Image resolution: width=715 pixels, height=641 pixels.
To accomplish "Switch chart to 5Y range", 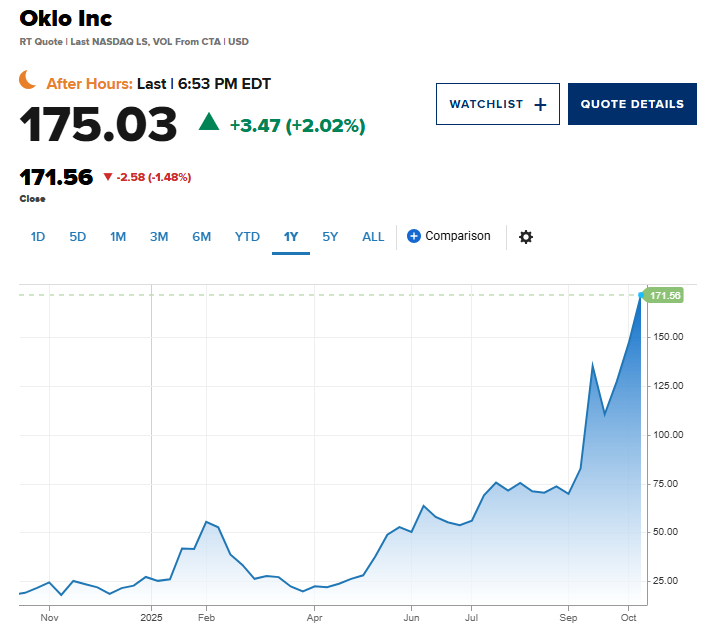I will (330, 237).
